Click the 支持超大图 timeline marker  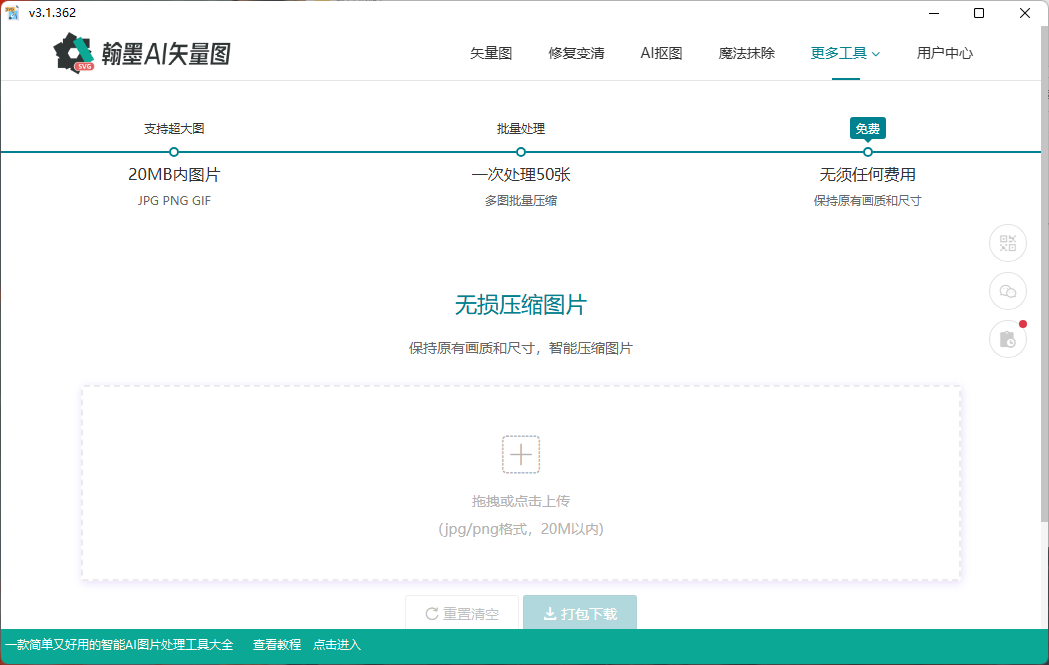(174, 152)
